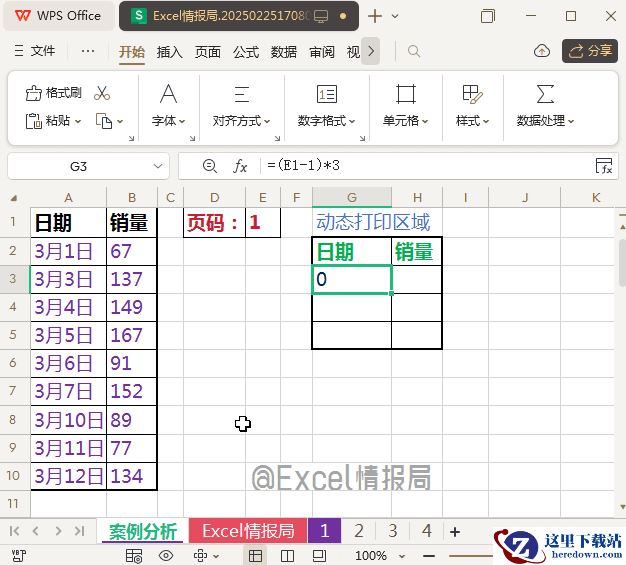Open alignment group dialog launcher

(277, 138)
